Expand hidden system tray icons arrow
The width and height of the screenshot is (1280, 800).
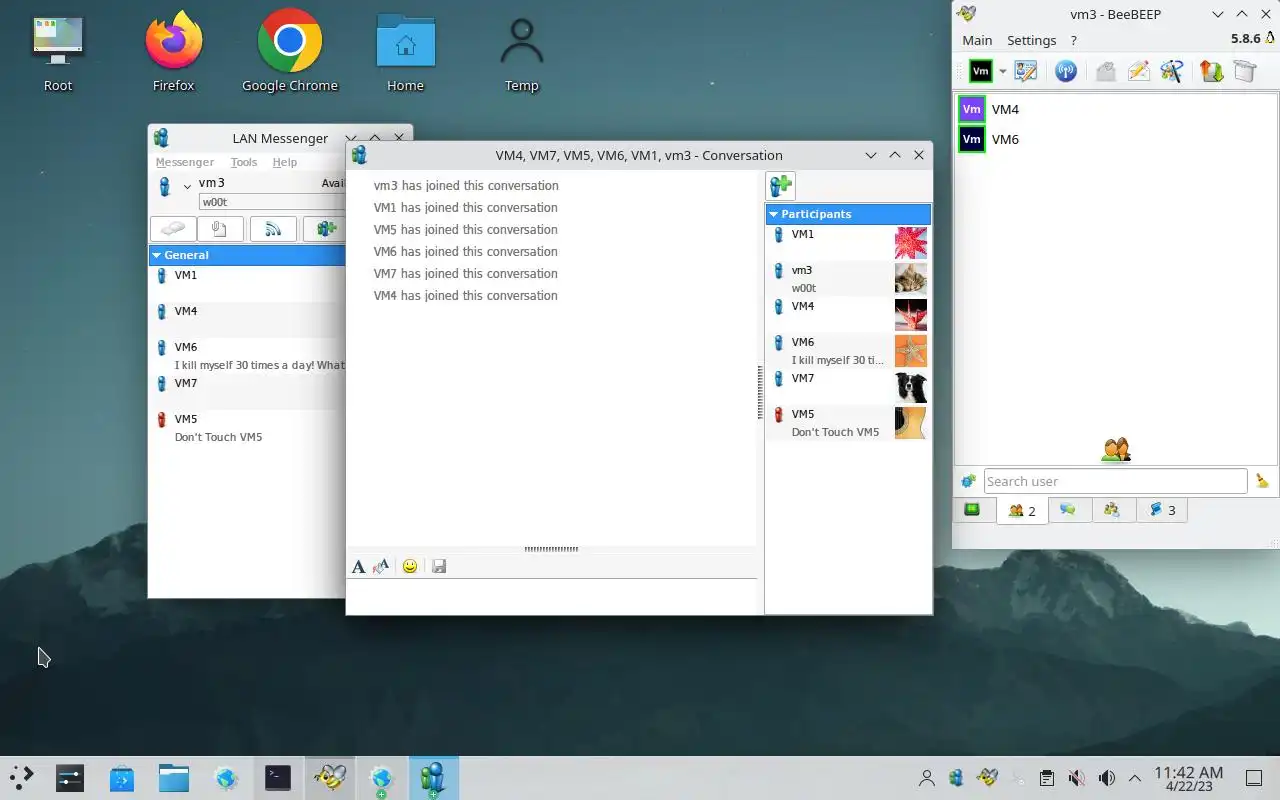click(x=1135, y=778)
